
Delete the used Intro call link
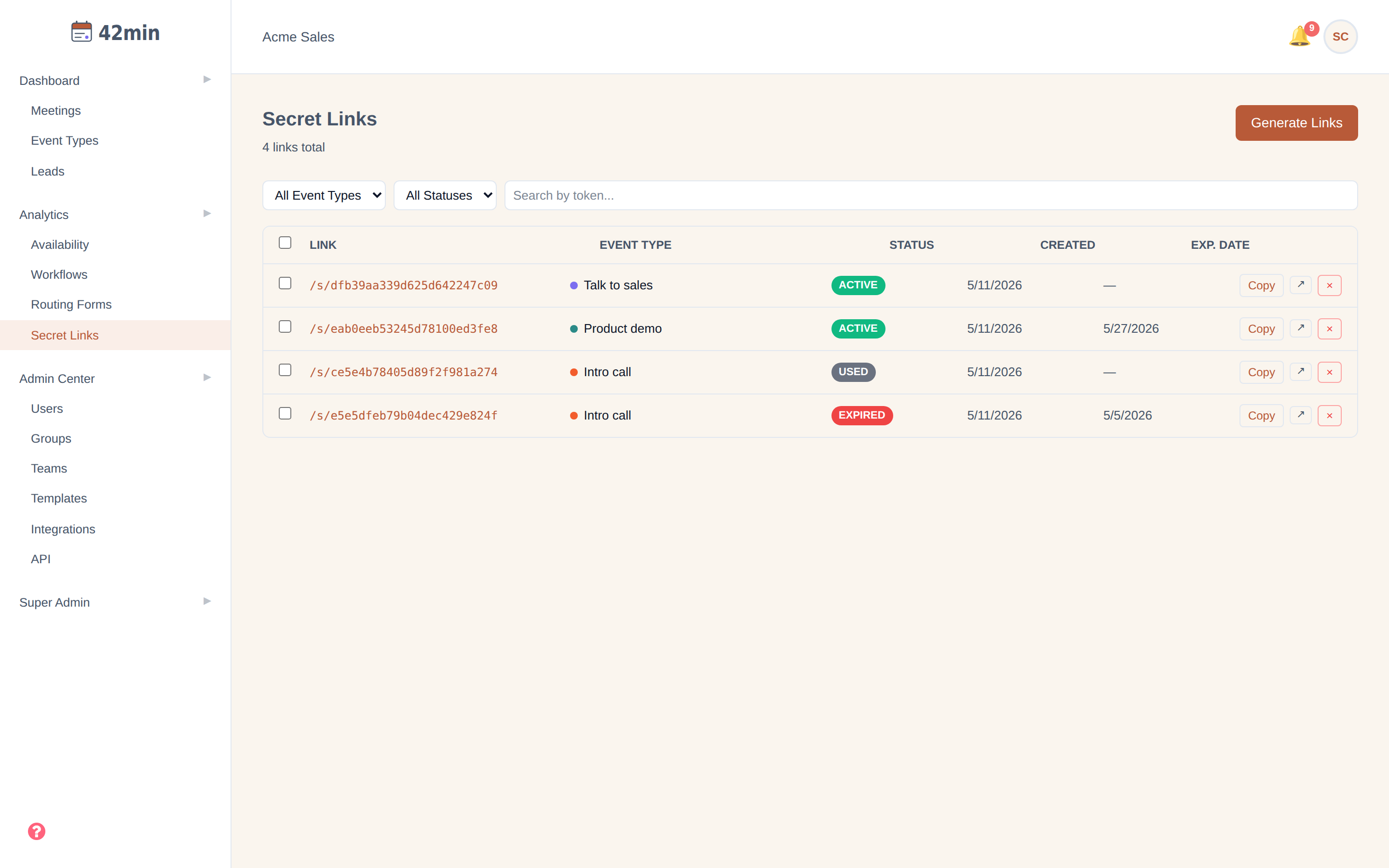pos(1329,372)
